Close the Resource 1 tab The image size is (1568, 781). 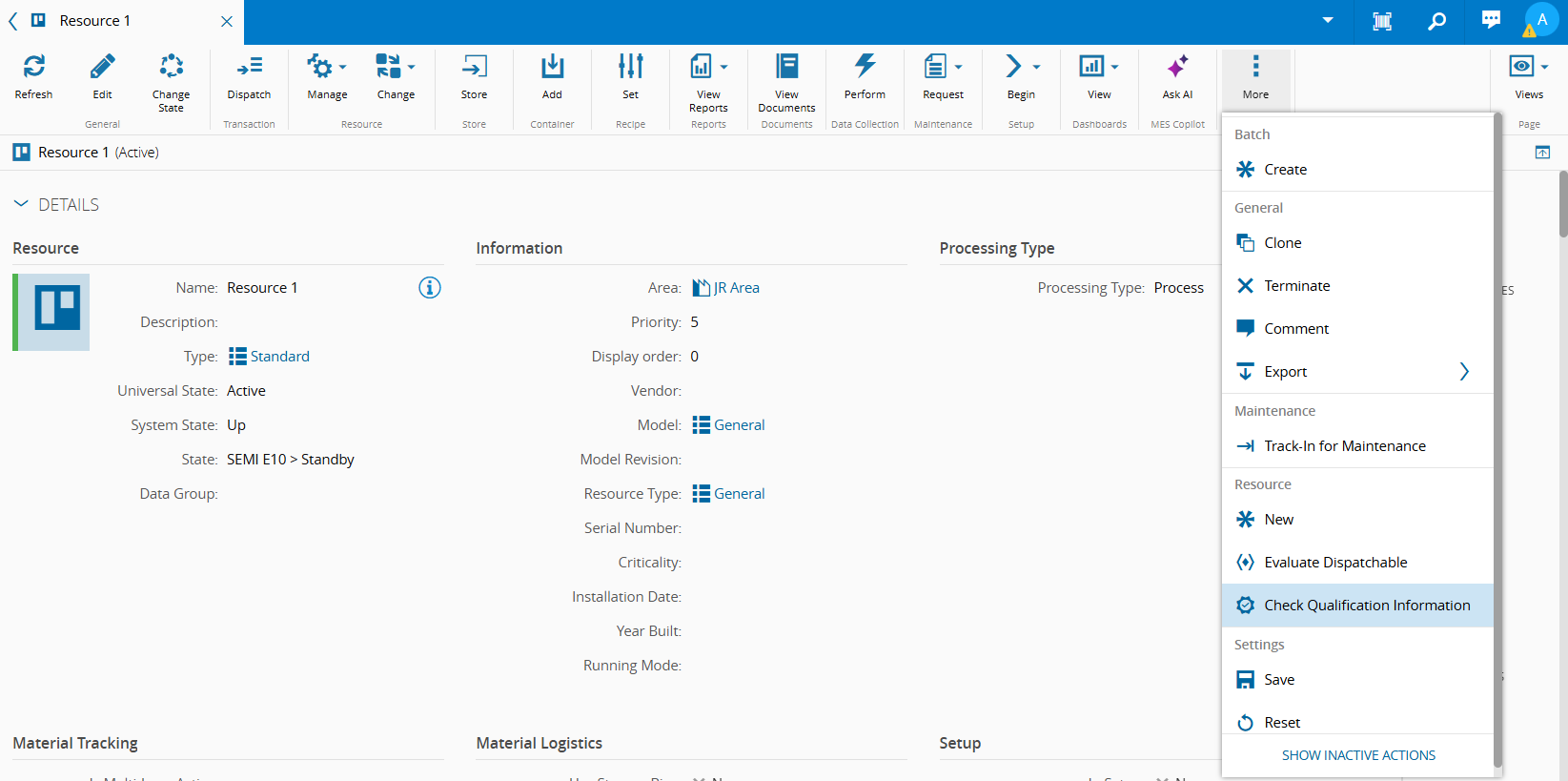(x=227, y=21)
